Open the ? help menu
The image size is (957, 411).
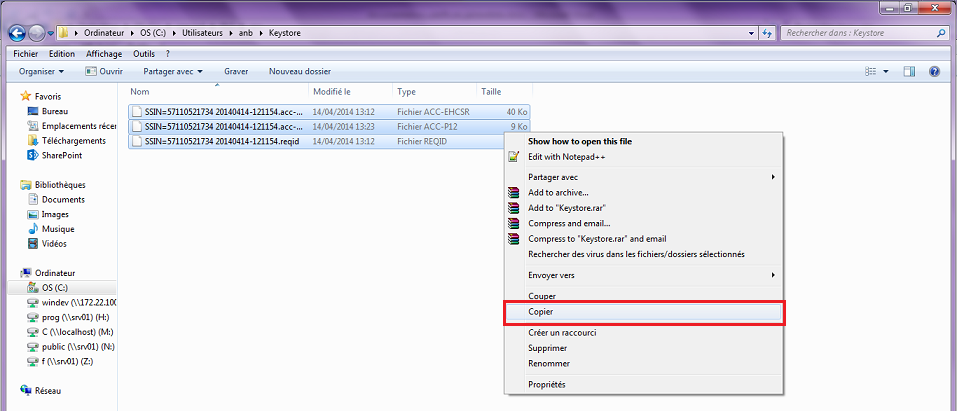167,54
